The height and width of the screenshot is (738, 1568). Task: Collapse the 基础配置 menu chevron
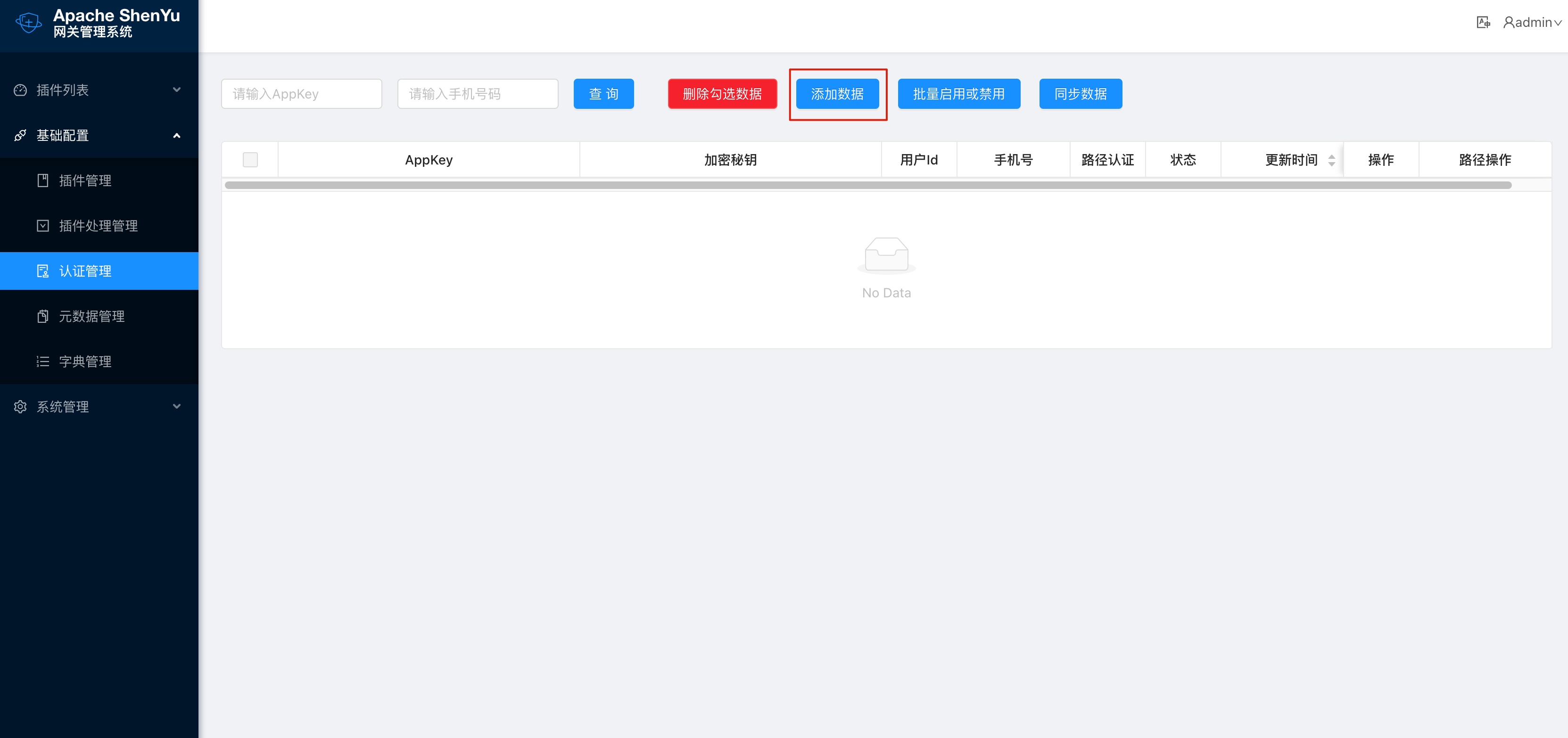[x=176, y=135]
